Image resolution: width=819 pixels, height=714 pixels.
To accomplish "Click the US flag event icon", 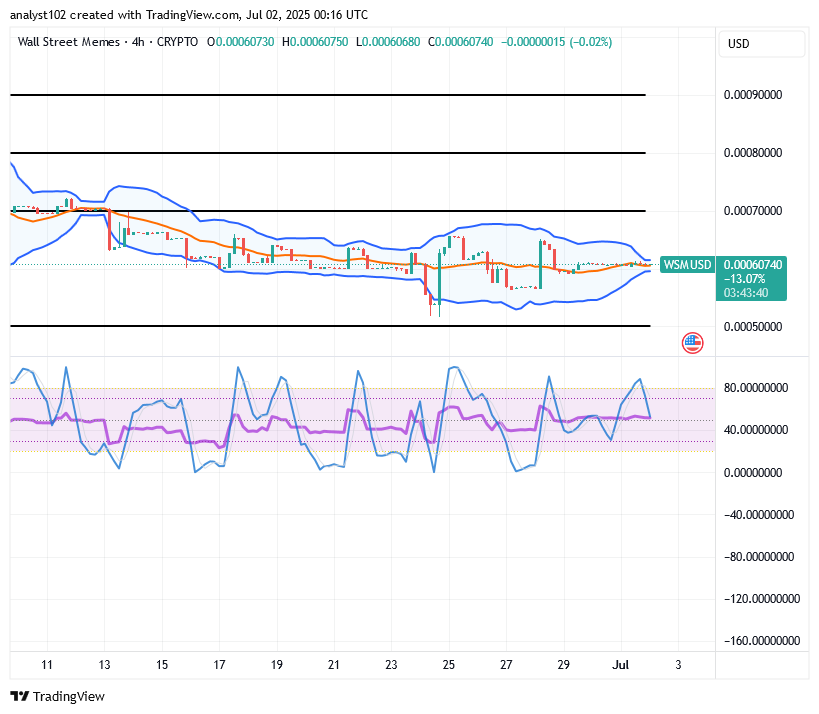I will coord(692,343).
